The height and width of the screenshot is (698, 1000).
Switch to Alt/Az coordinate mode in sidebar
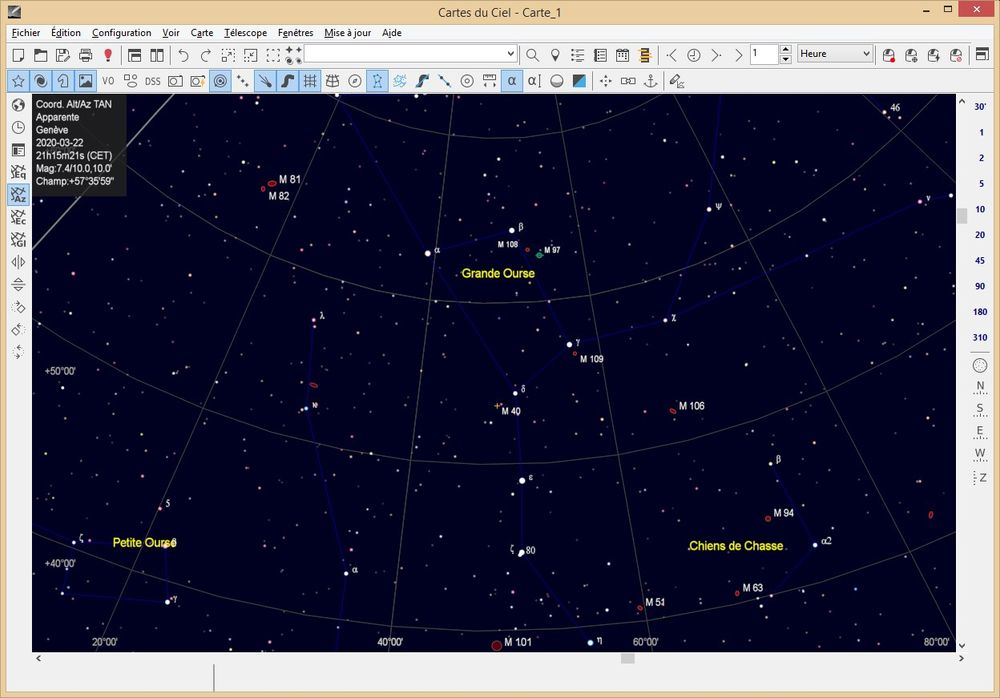tap(17, 196)
